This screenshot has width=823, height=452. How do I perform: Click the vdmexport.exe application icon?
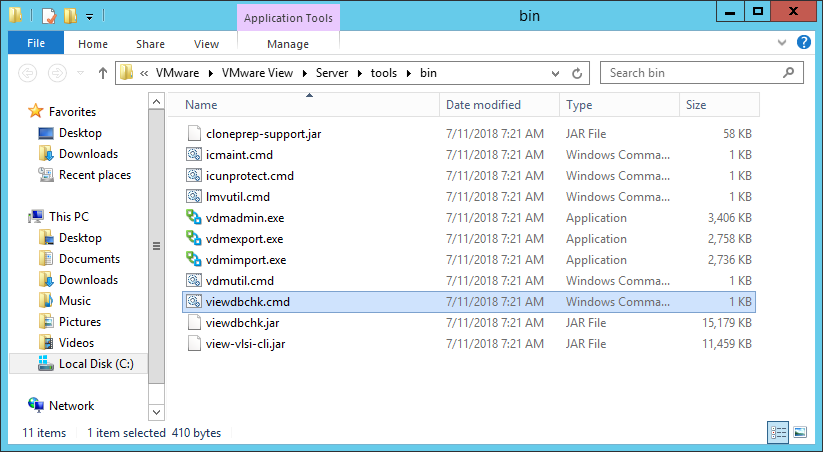pyautogui.click(x=194, y=238)
